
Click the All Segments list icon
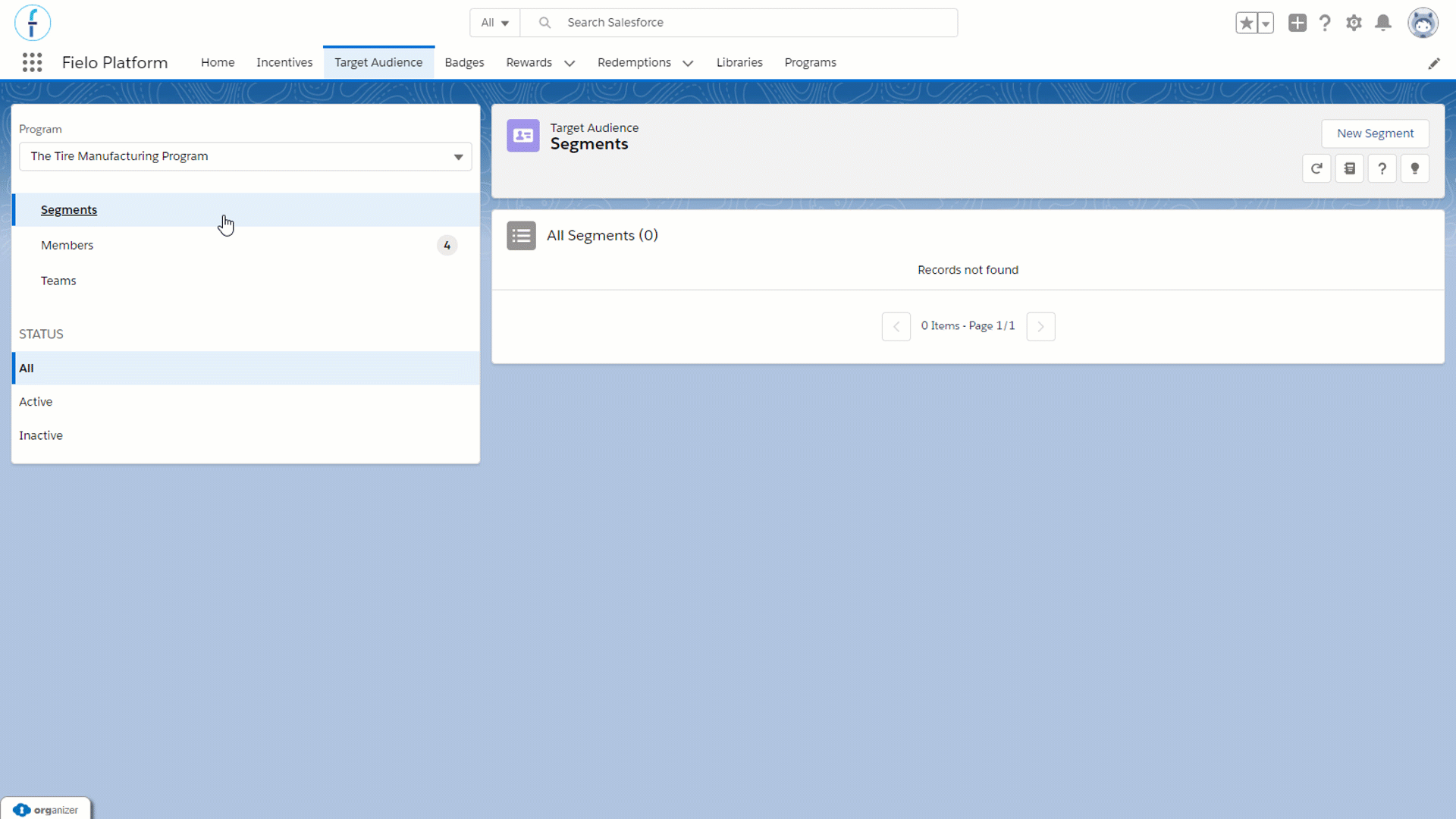(522, 236)
